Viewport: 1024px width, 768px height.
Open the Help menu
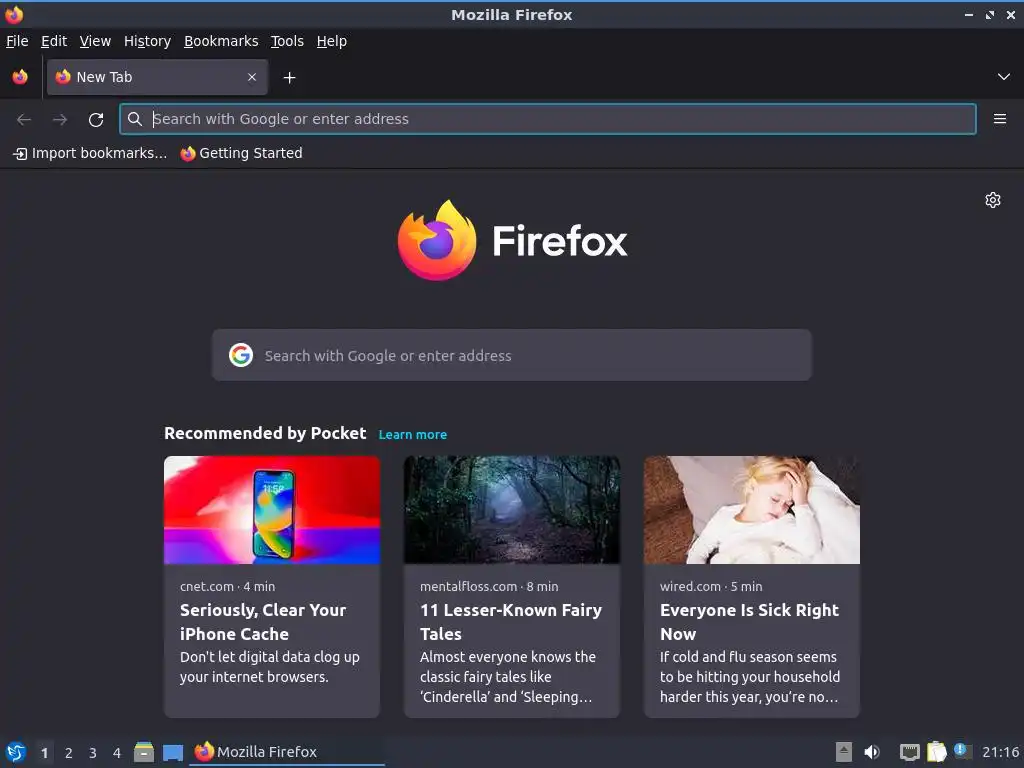point(332,41)
